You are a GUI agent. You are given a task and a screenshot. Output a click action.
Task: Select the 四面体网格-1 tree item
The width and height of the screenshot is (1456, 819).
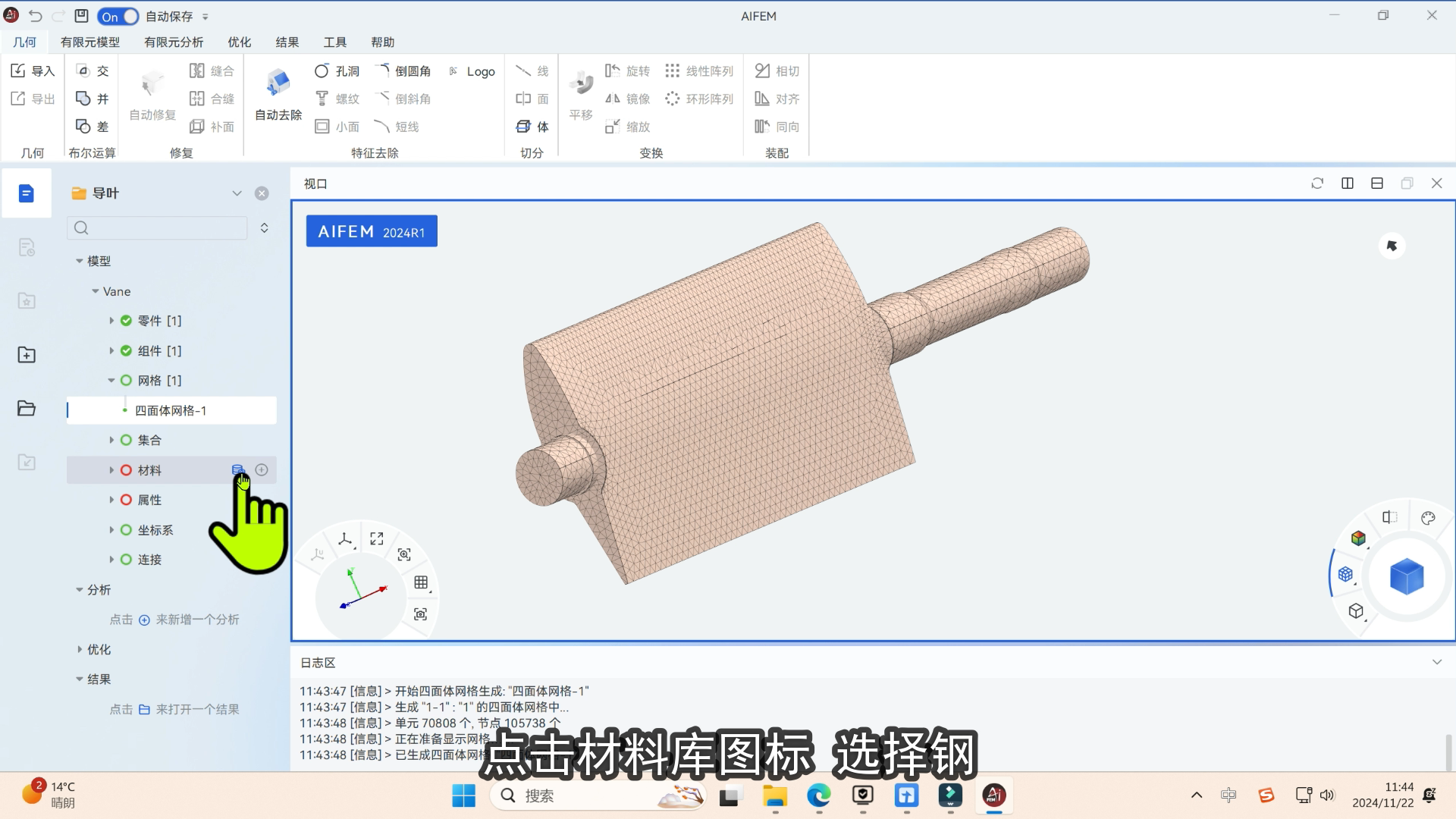171,410
